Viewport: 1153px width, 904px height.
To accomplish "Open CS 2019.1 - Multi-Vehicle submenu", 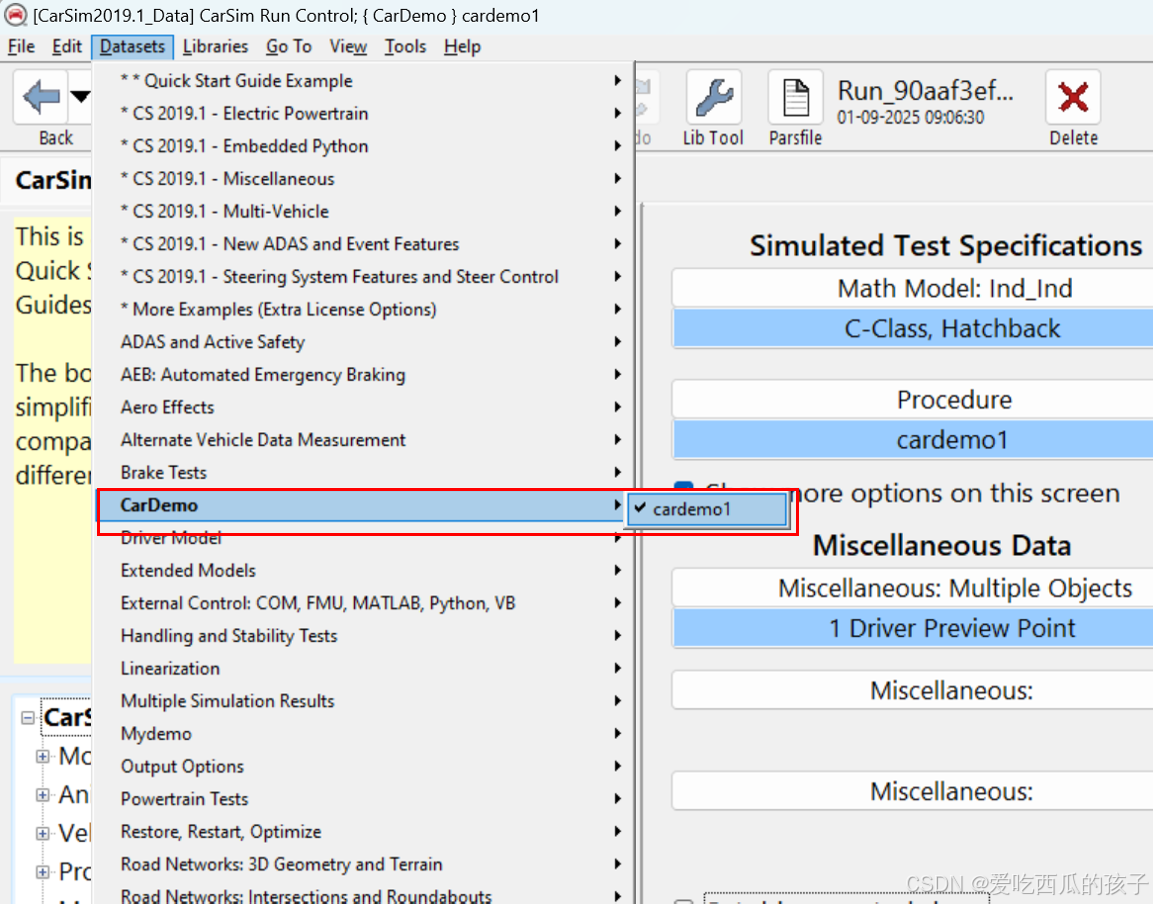I will pyautogui.click(x=362, y=211).
